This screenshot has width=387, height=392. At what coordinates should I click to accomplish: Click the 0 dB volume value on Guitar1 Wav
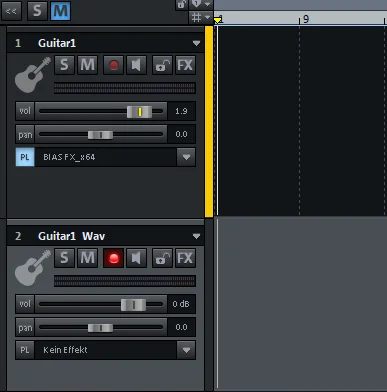click(x=181, y=304)
